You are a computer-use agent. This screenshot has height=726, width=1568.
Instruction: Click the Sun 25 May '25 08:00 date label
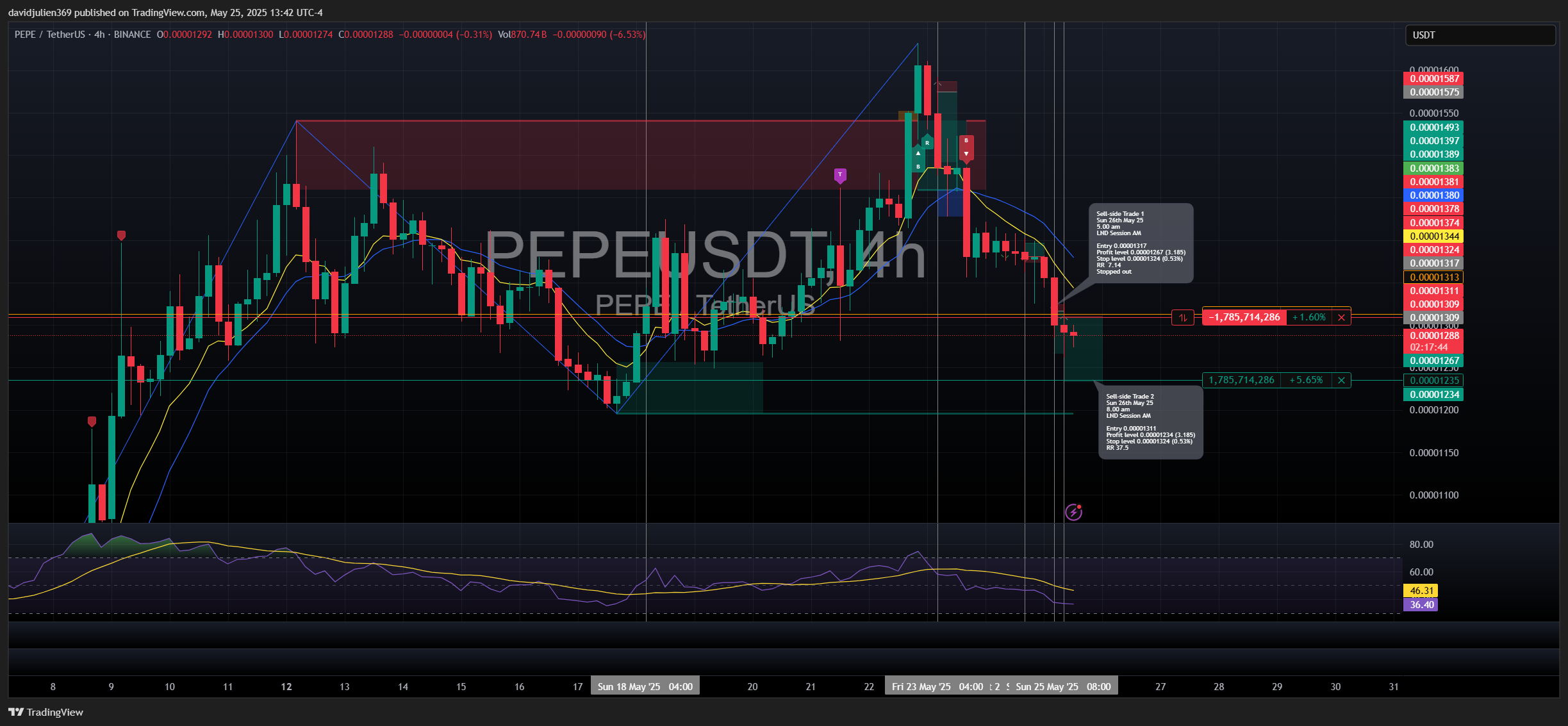tap(1063, 686)
